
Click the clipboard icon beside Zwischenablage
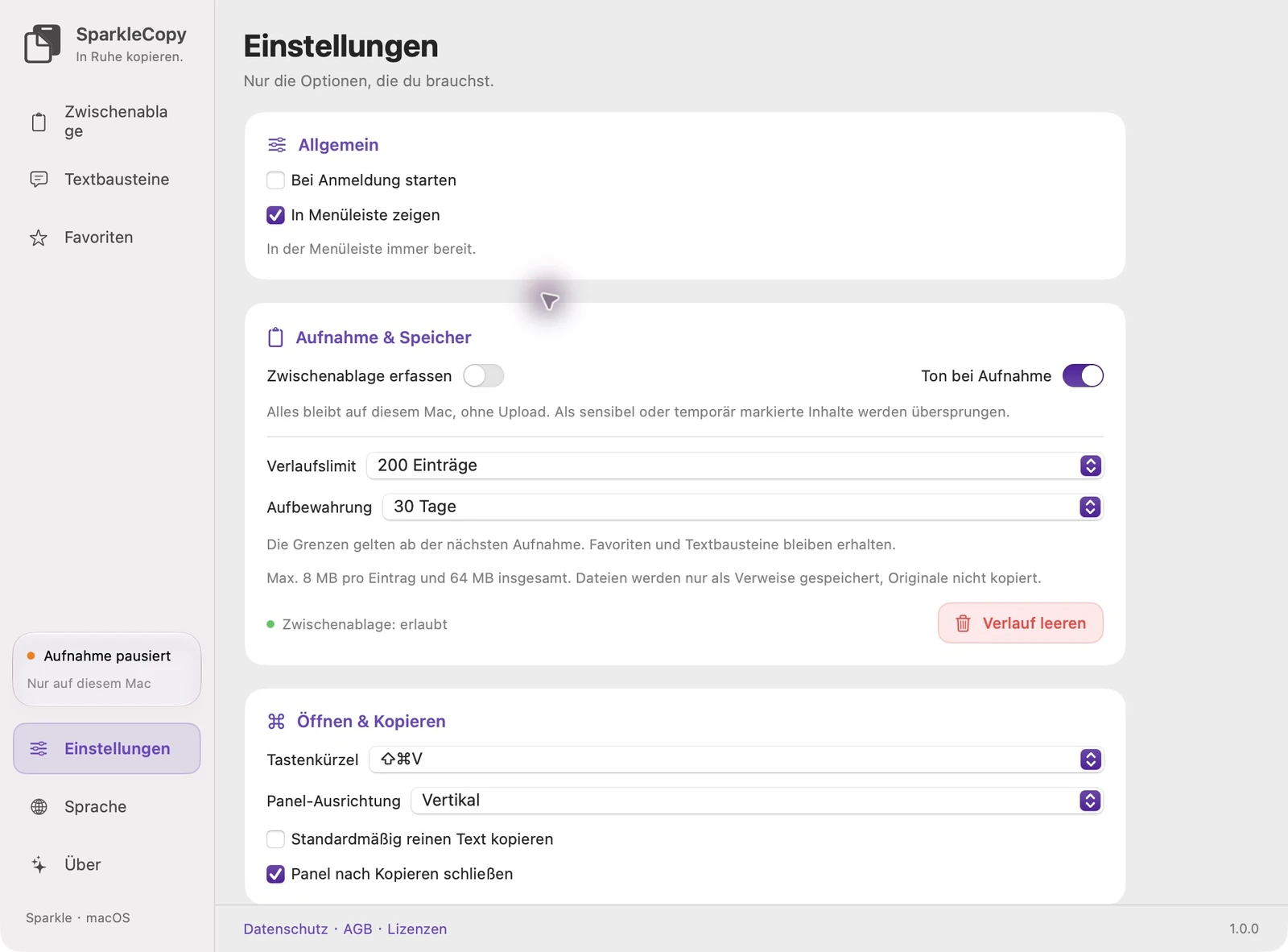[39, 122]
